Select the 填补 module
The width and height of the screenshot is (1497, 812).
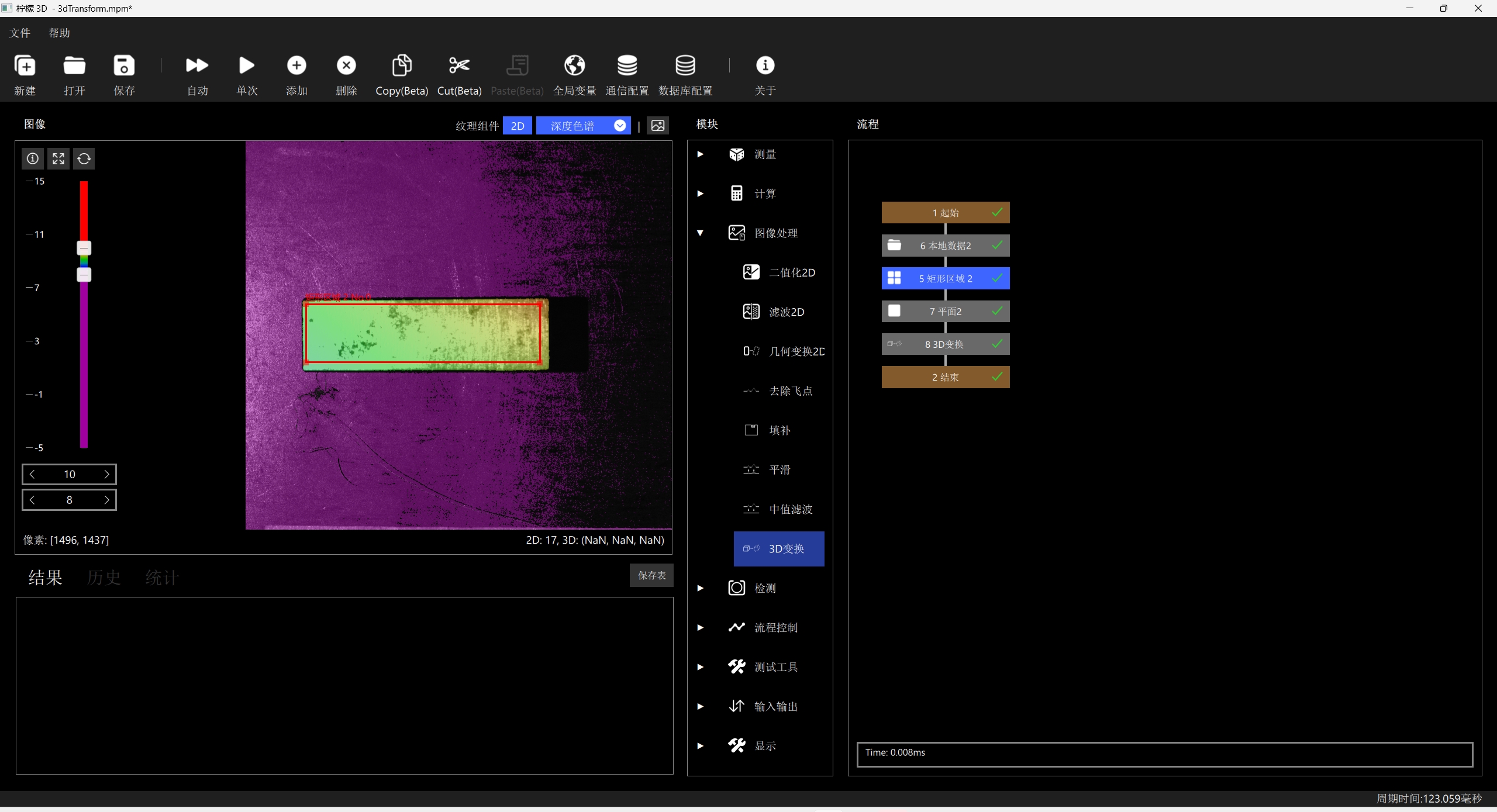[779, 430]
